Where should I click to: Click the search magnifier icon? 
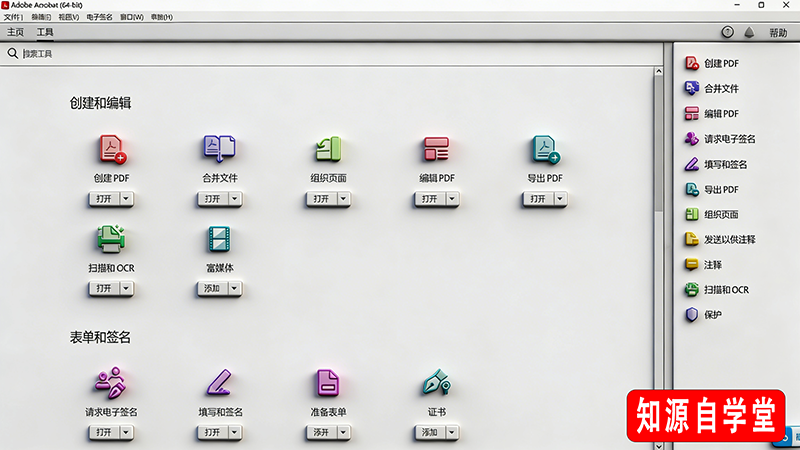tap(13, 53)
